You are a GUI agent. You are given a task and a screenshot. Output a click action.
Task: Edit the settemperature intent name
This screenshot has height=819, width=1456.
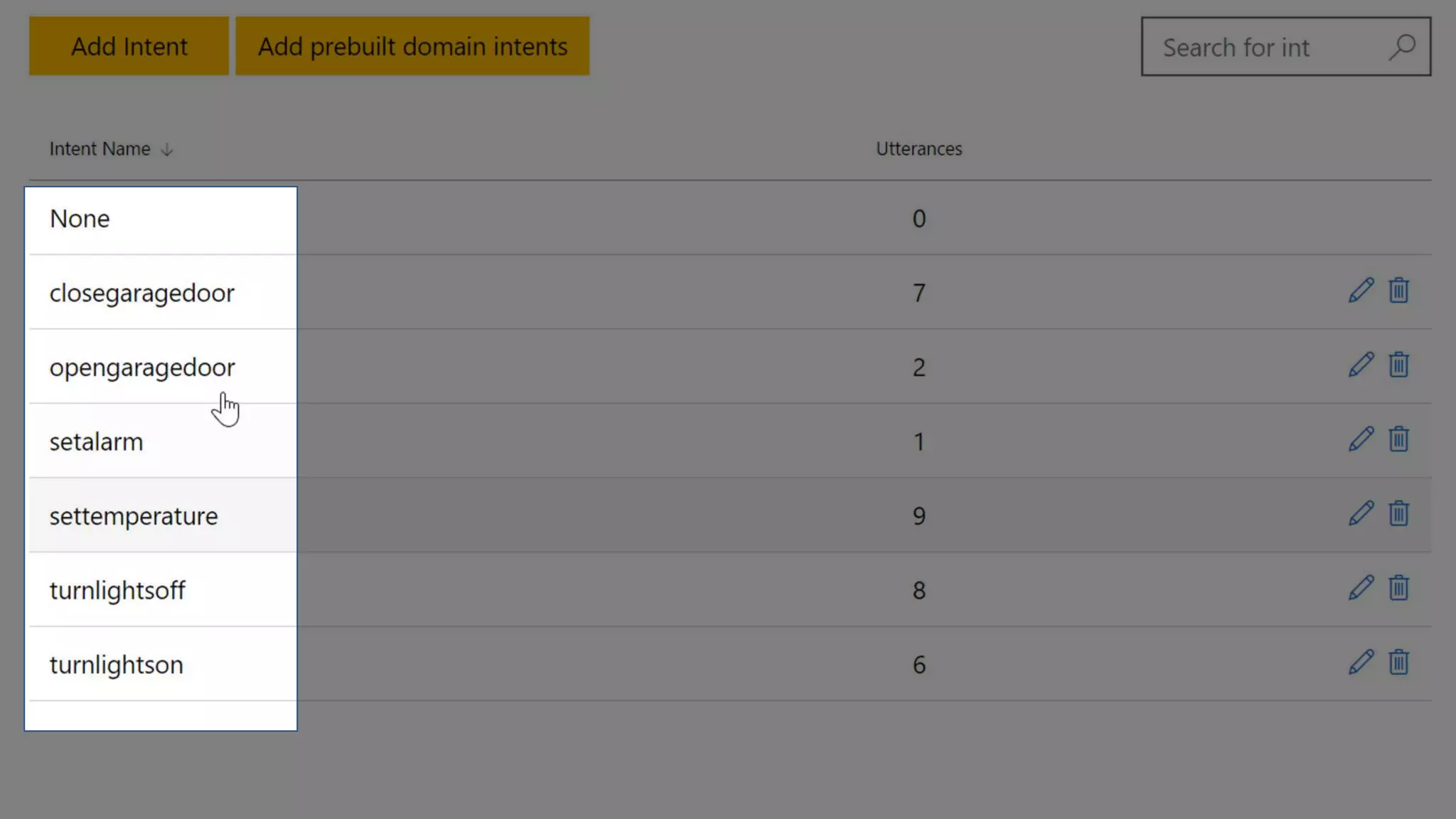(1361, 514)
